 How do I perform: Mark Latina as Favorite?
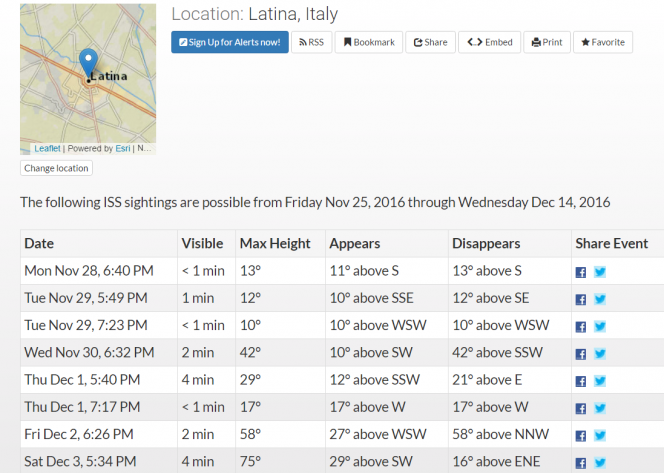click(x=603, y=42)
